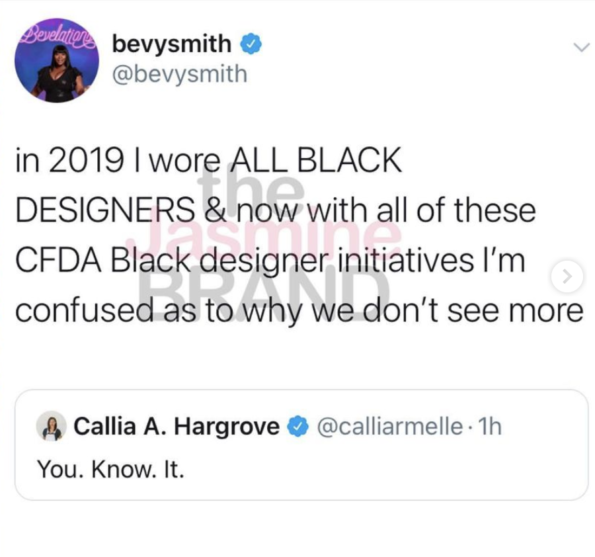Click the Callia A. Hargrove display name
This screenshot has height=557, width=595.
(x=176, y=426)
